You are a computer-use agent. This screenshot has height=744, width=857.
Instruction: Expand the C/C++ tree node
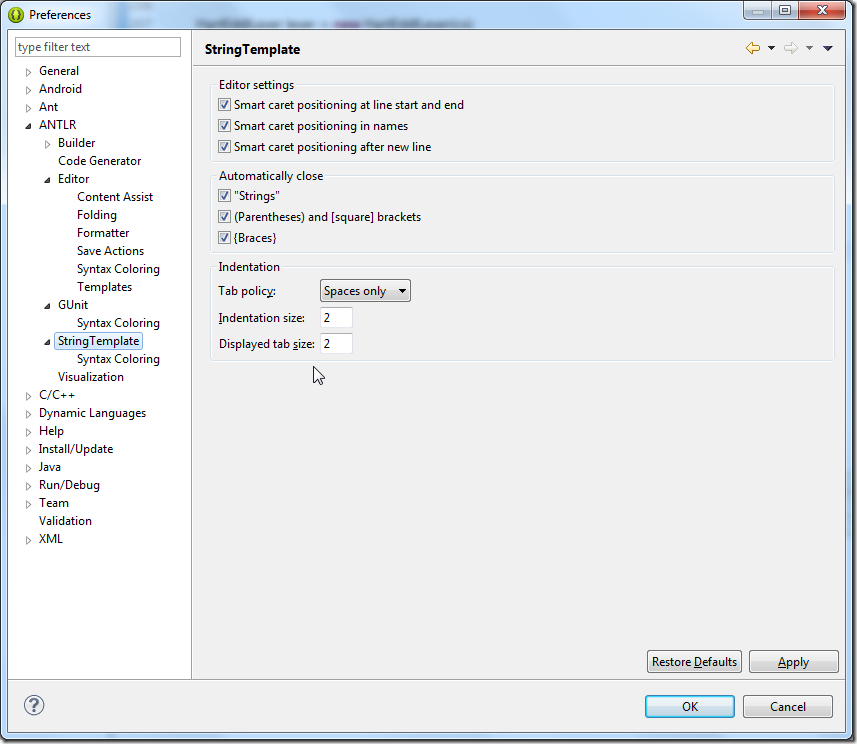coord(28,396)
